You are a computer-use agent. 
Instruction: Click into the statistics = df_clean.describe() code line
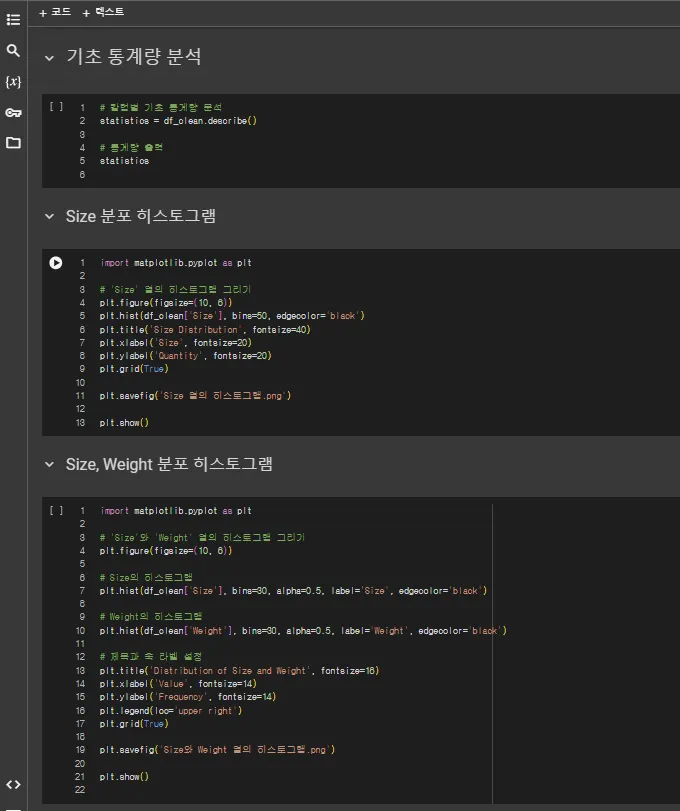(x=178, y=120)
